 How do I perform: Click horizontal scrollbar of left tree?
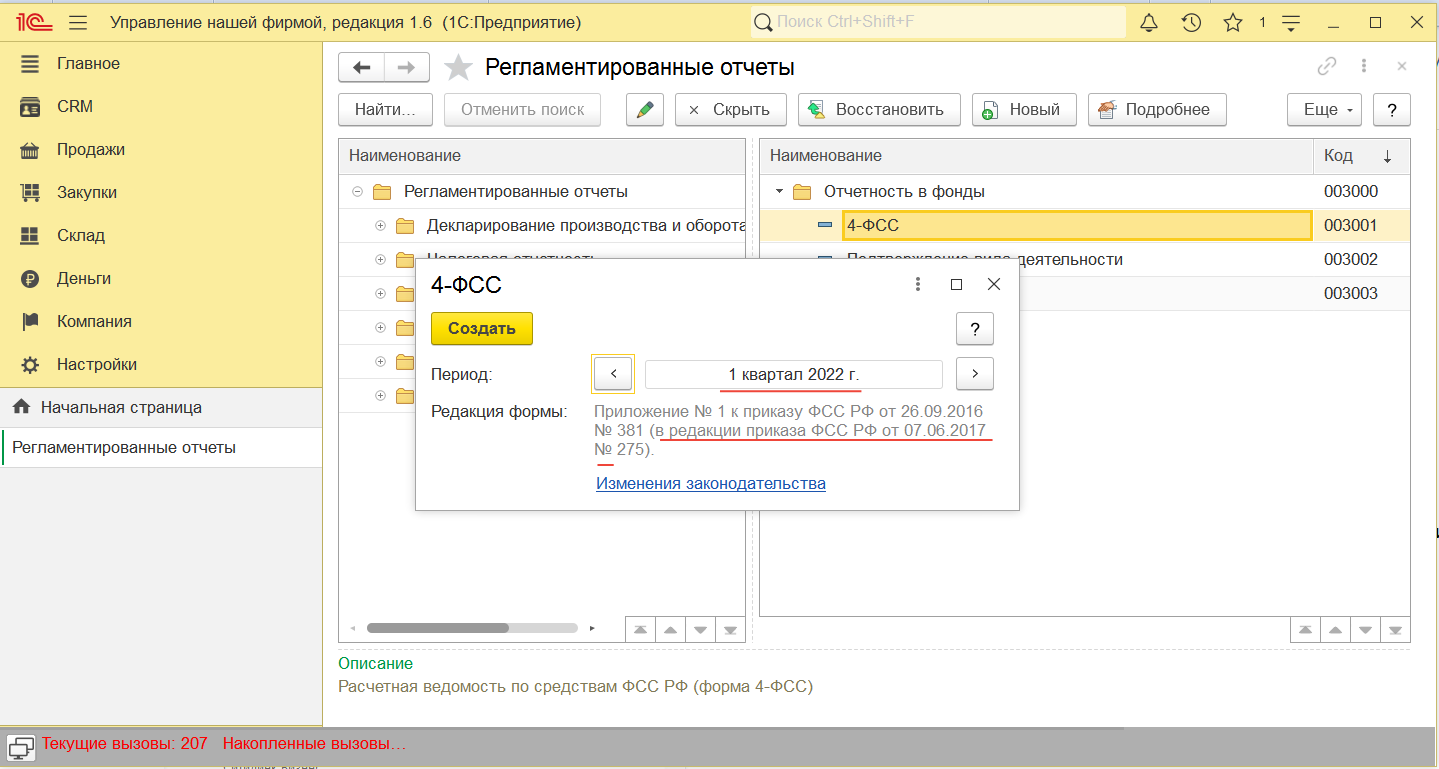[x=472, y=628]
